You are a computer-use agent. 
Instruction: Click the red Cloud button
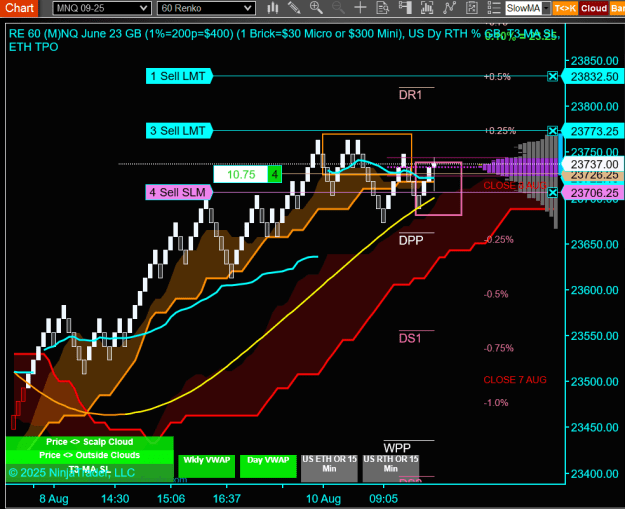594,8
